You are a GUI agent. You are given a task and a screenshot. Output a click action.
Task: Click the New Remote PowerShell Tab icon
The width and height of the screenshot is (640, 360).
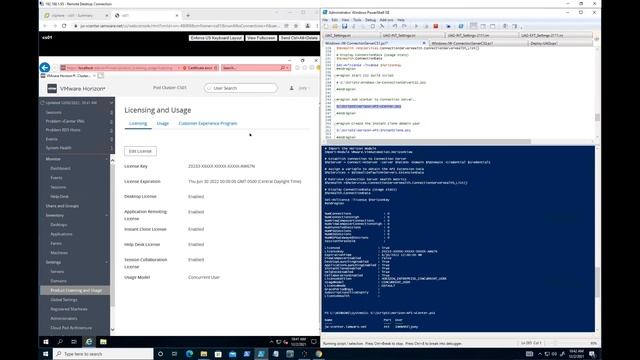pyautogui.click(x=449, y=27)
